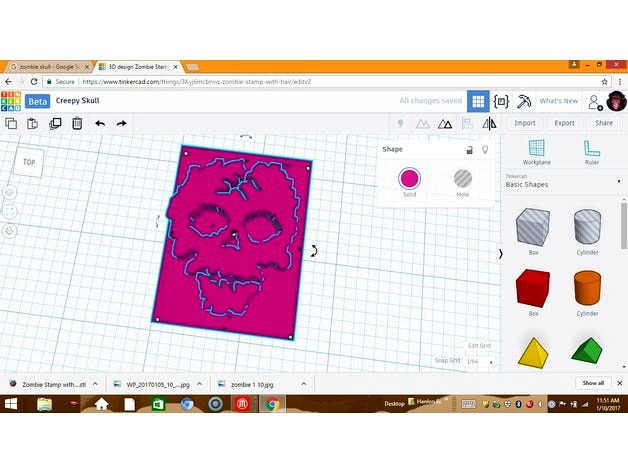Viewport: 628px width, 472px height.
Task: Open Chrome from the taskbar
Action: [x=272, y=404]
